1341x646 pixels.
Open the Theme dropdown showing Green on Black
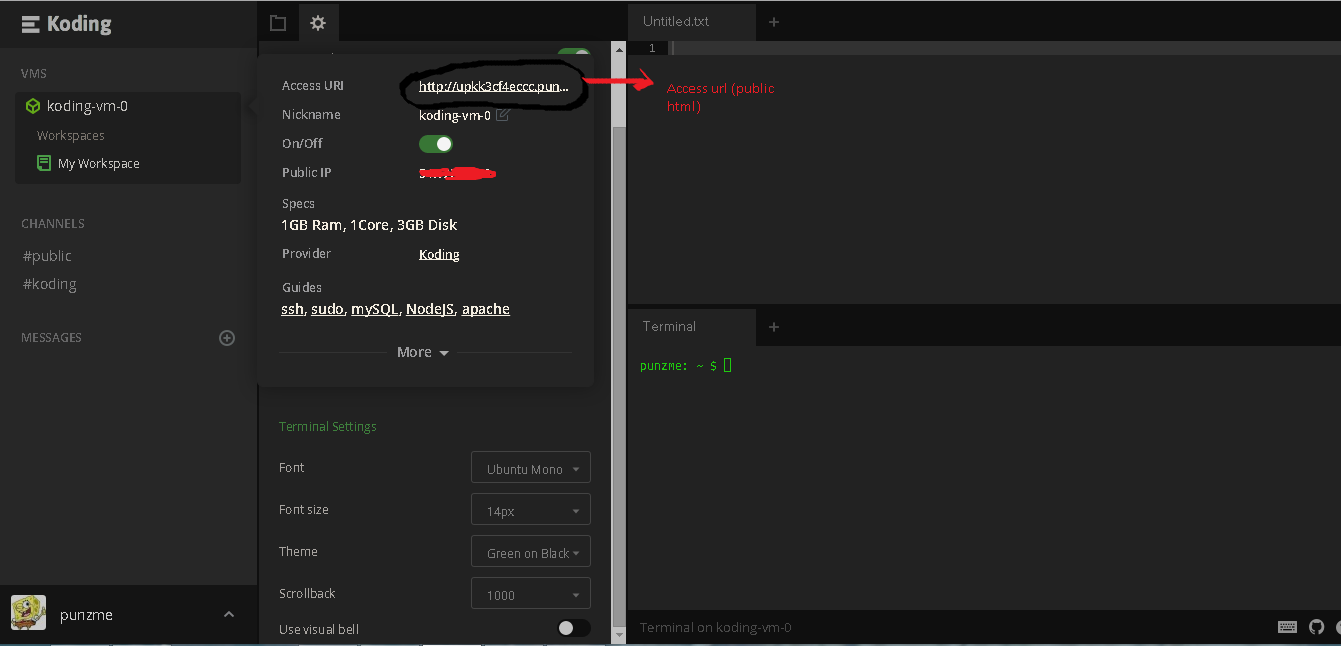coord(530,551)
